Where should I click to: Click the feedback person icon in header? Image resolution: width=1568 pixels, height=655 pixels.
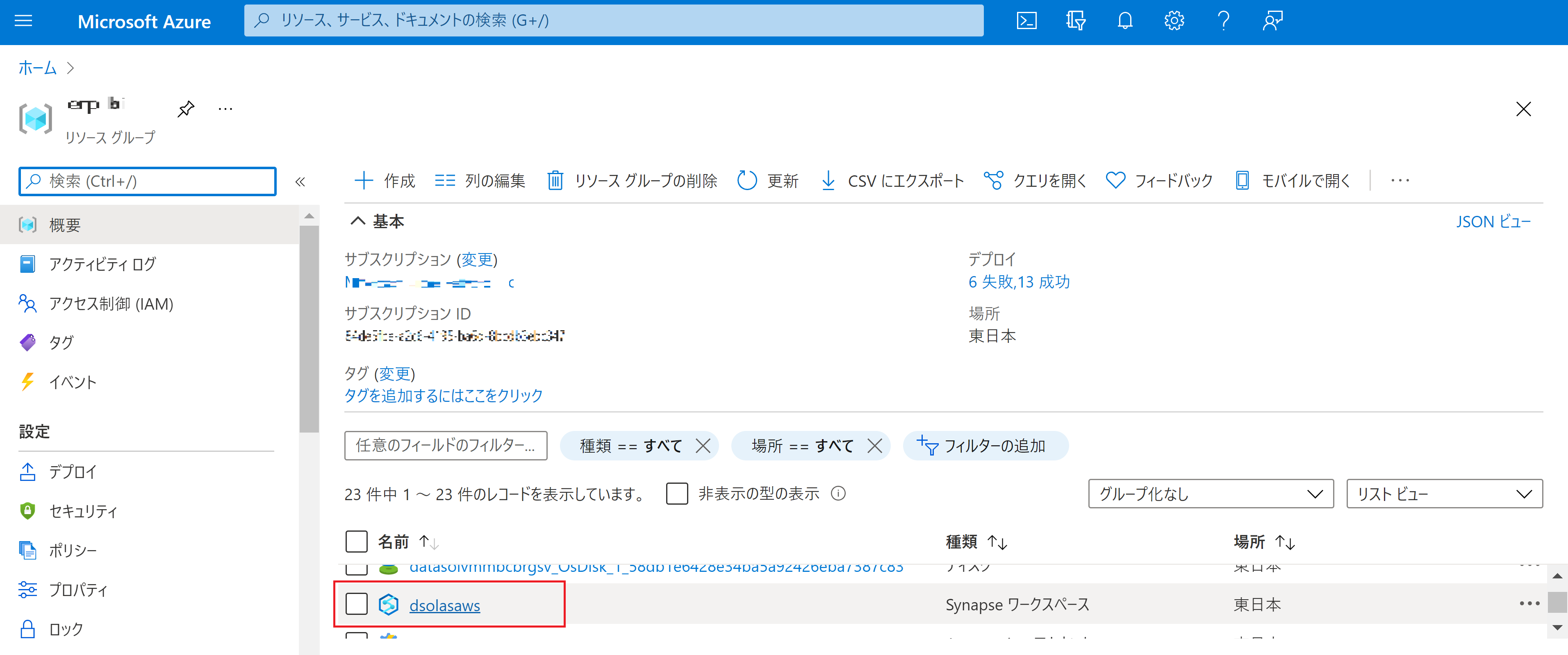(1272, 21)
